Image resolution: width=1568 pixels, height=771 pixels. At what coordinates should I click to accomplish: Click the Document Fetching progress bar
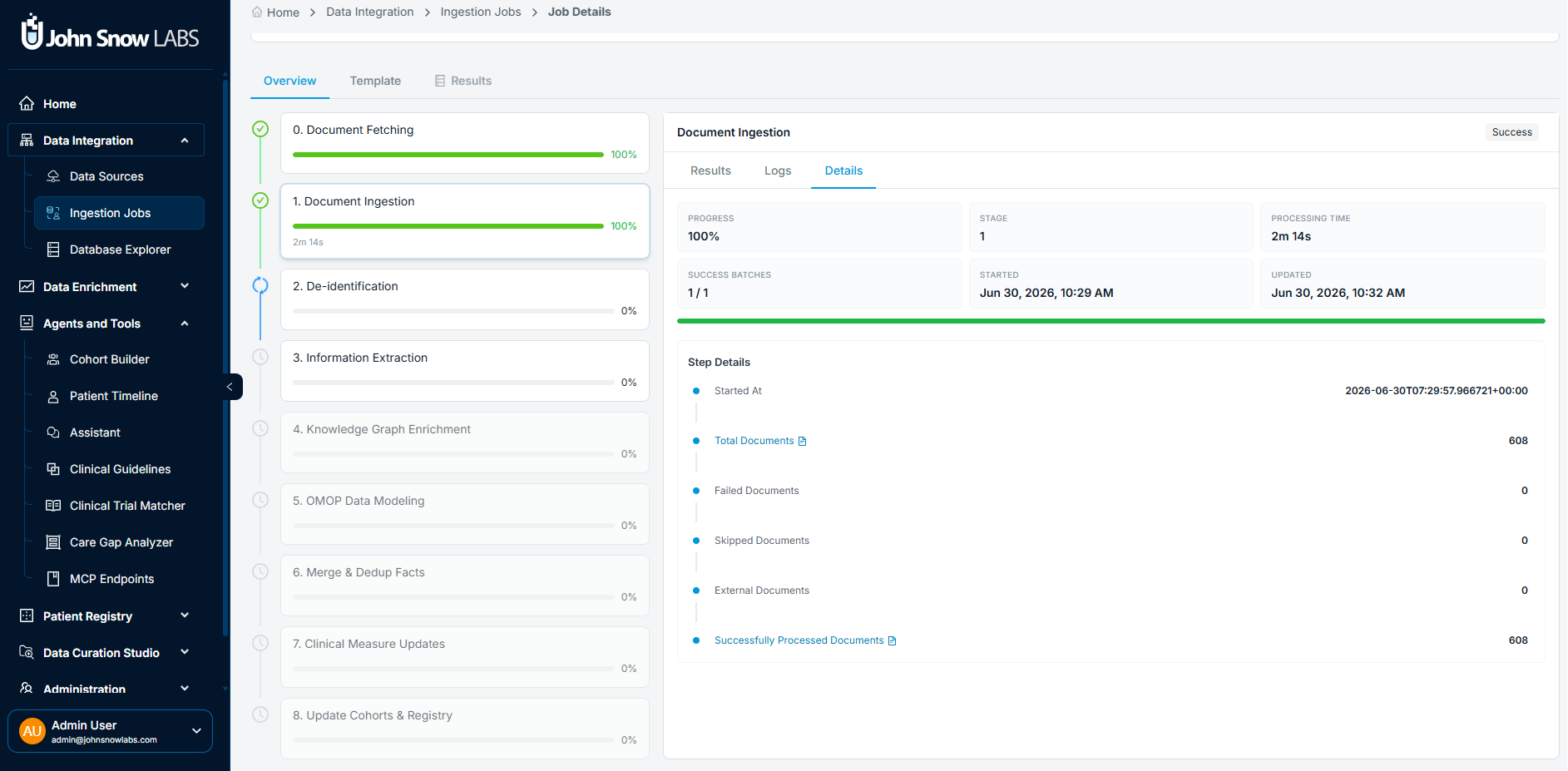(448, 155)
